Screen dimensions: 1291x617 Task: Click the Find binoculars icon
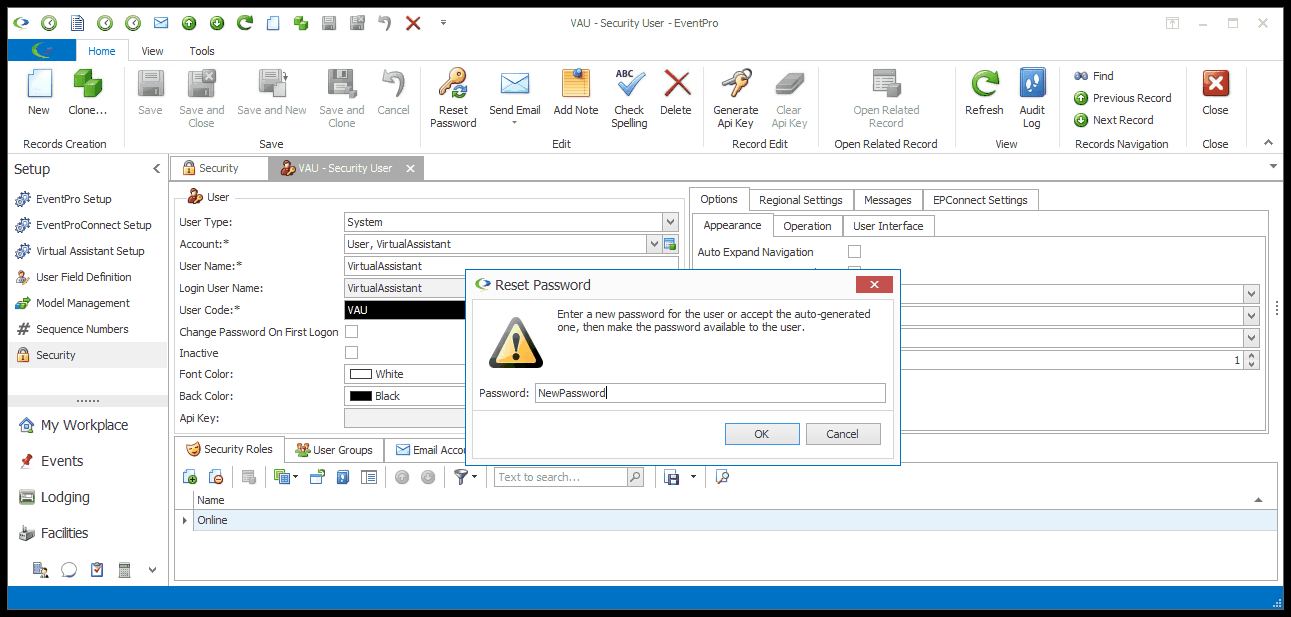1081,76
